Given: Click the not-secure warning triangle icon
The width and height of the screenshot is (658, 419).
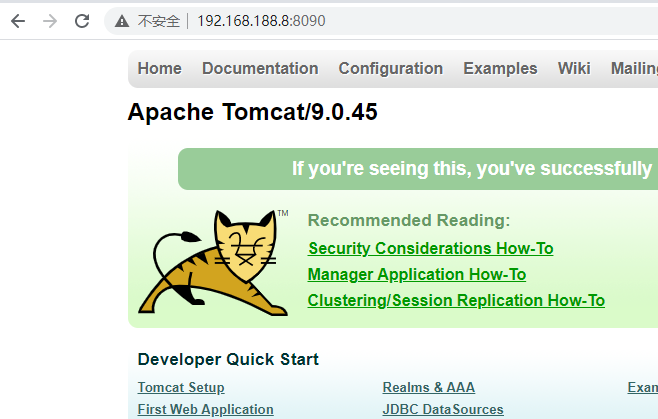Looking at the screenshot, I should pyautogui.click(x=122, y=21).
